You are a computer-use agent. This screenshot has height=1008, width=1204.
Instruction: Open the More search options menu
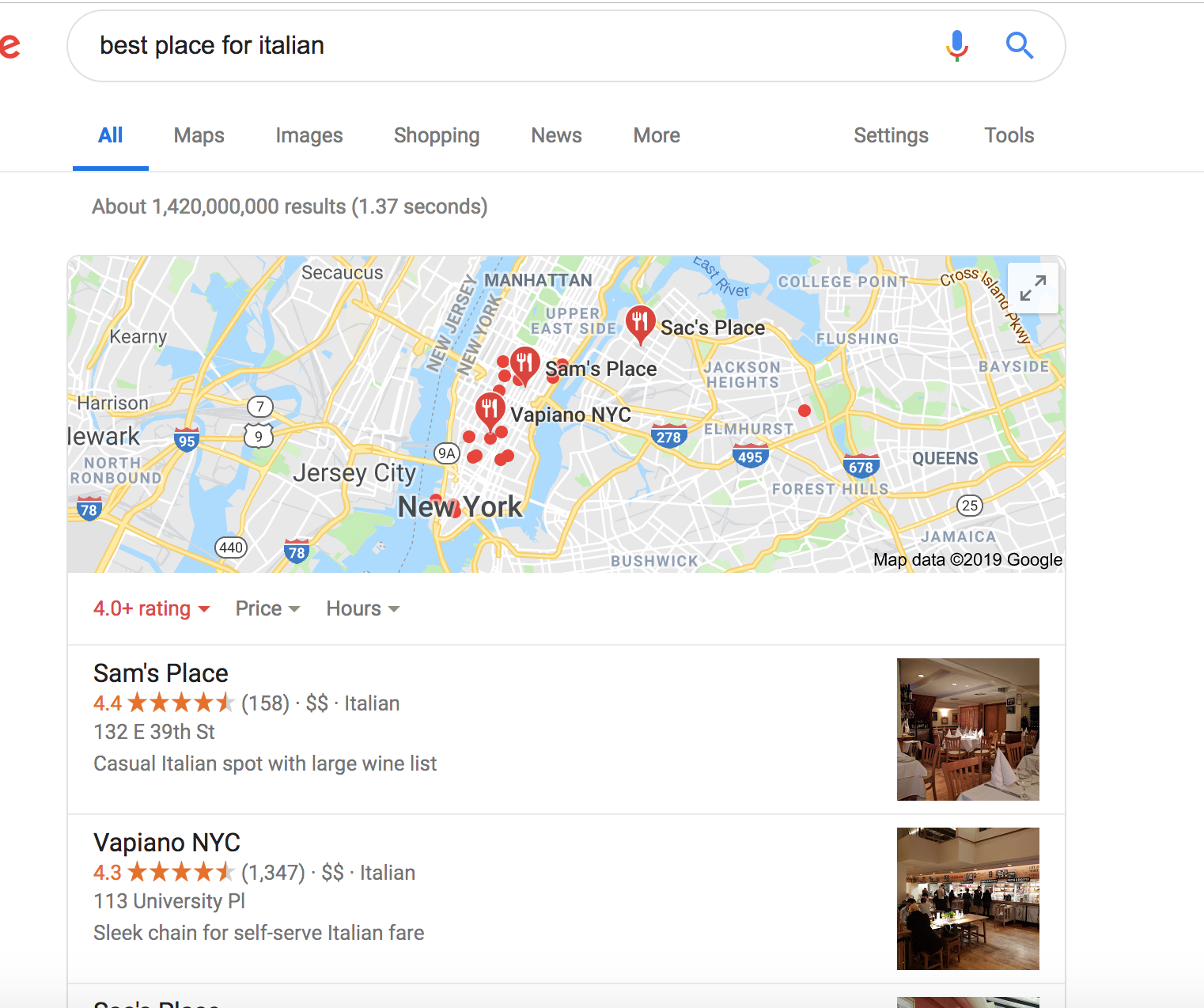pos(657,135)
